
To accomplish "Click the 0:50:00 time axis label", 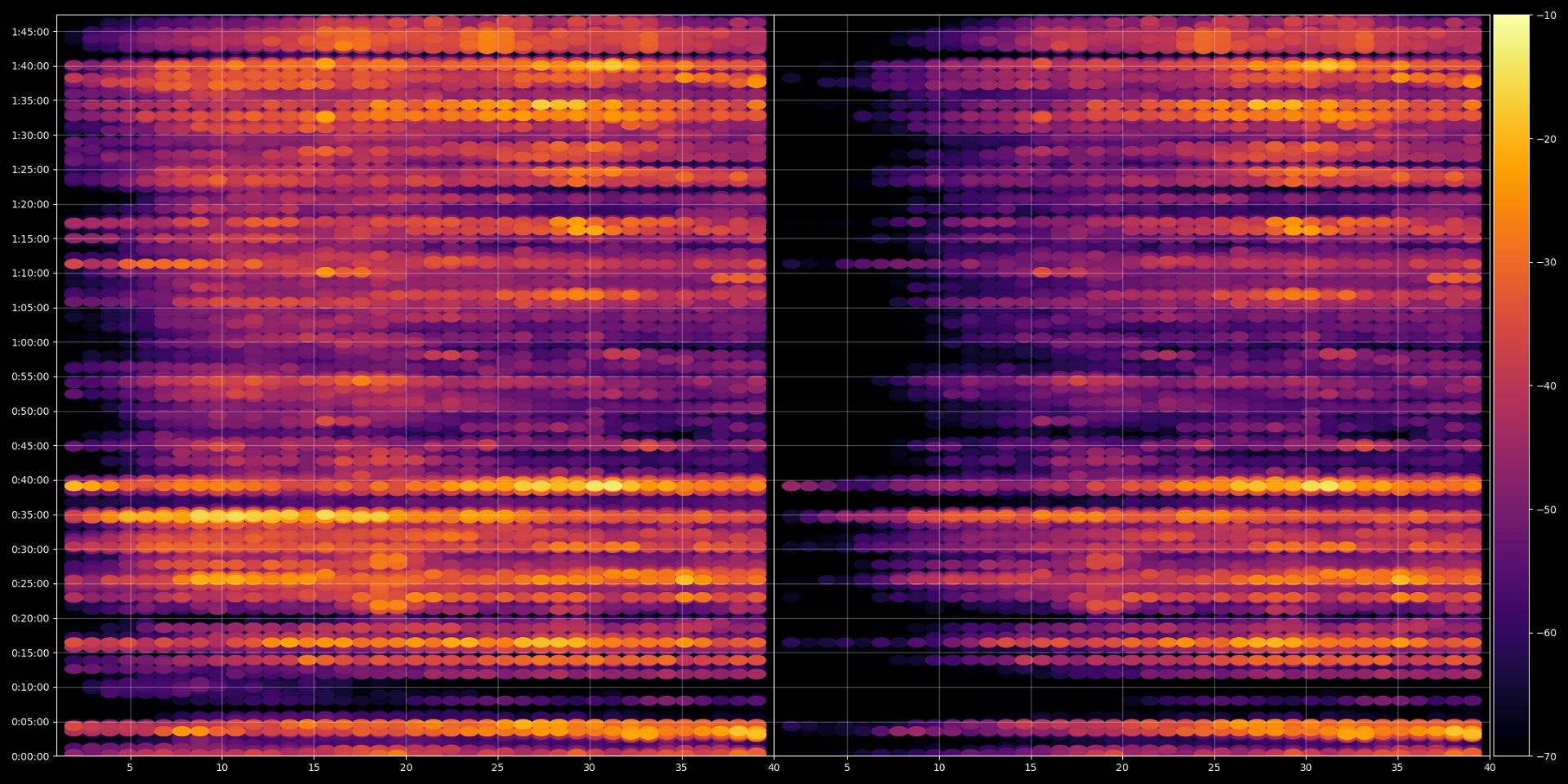I will (30, 411).
